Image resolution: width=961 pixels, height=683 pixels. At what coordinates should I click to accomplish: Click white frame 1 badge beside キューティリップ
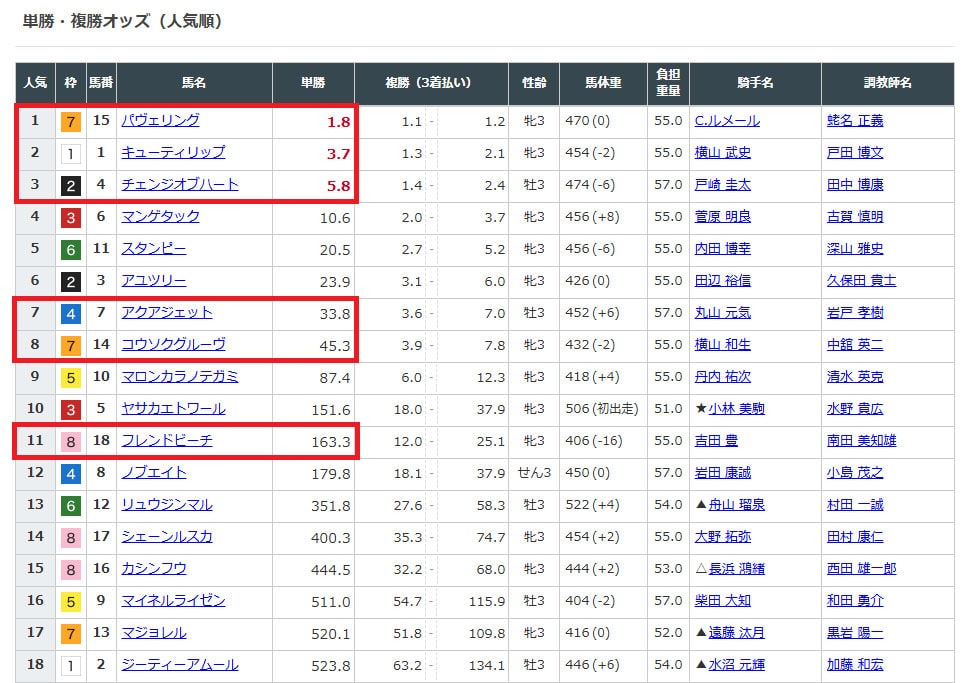70,153
